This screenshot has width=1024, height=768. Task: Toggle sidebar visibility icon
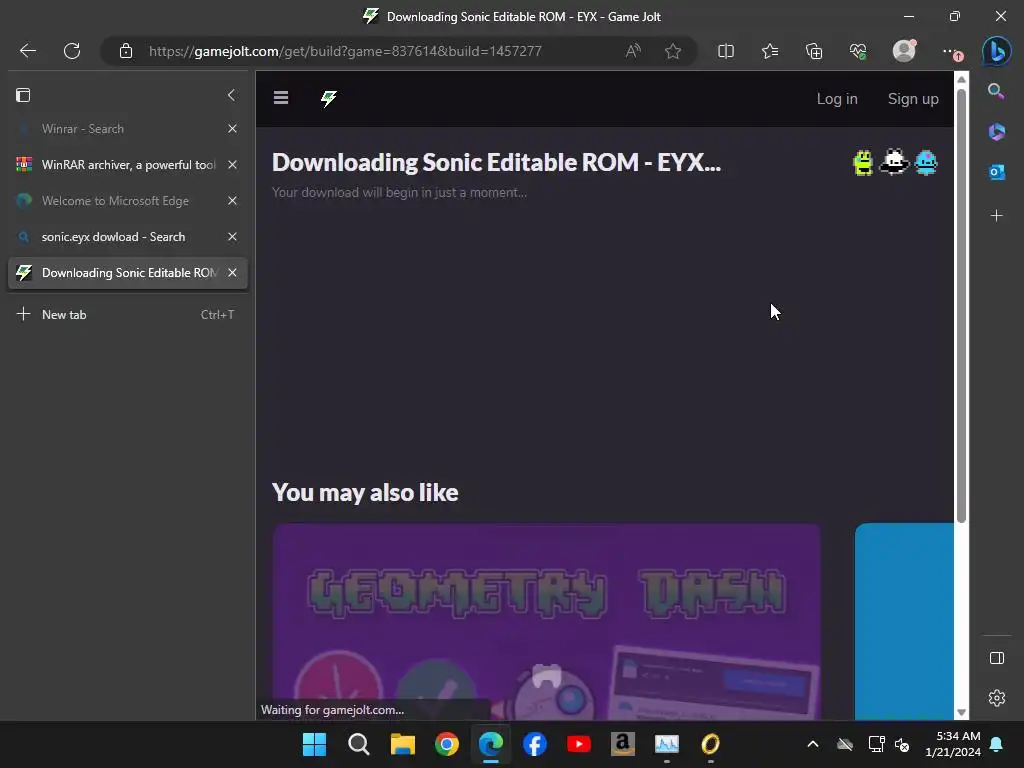pyautogui.click(x=997, y=658)
